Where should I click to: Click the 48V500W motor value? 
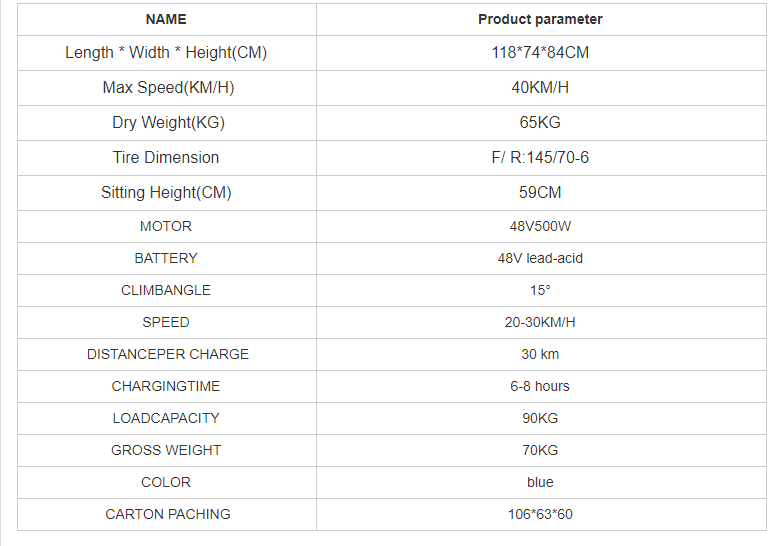pos(540,226)
